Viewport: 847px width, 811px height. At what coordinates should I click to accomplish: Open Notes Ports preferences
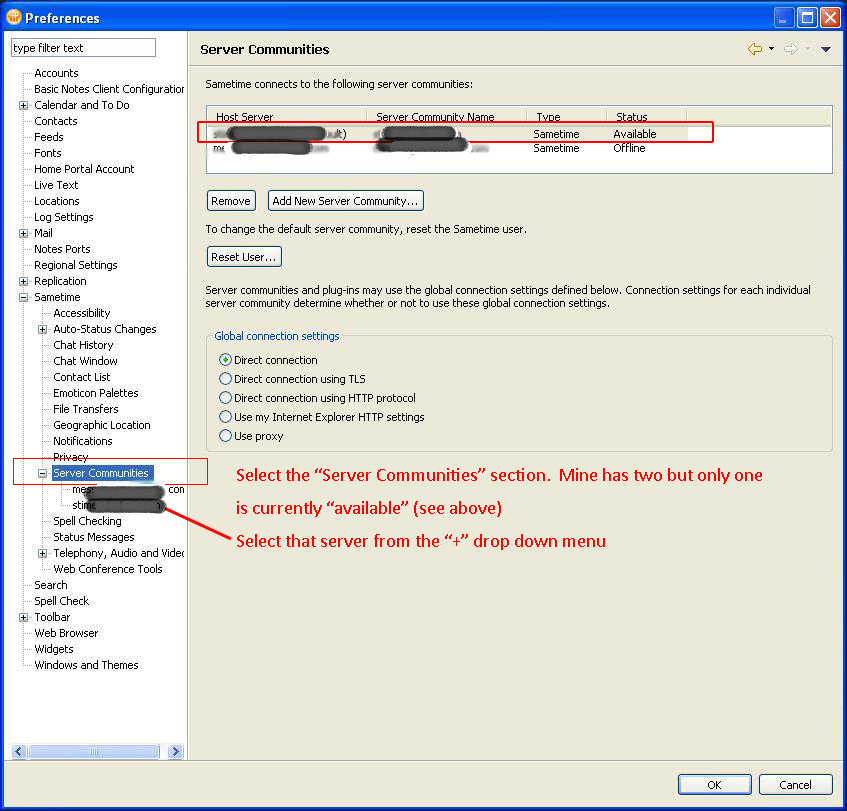click(x=62, y=249)
